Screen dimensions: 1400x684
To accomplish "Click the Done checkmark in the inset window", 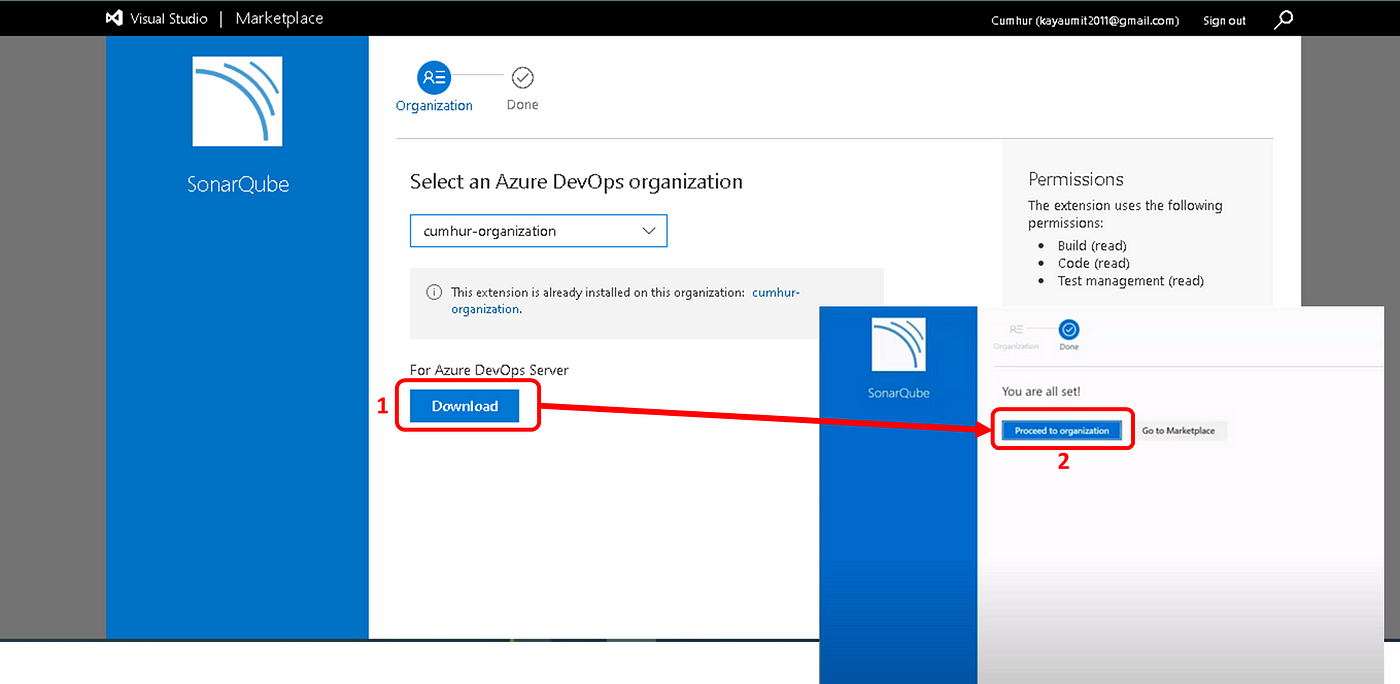I will 1069,328.
